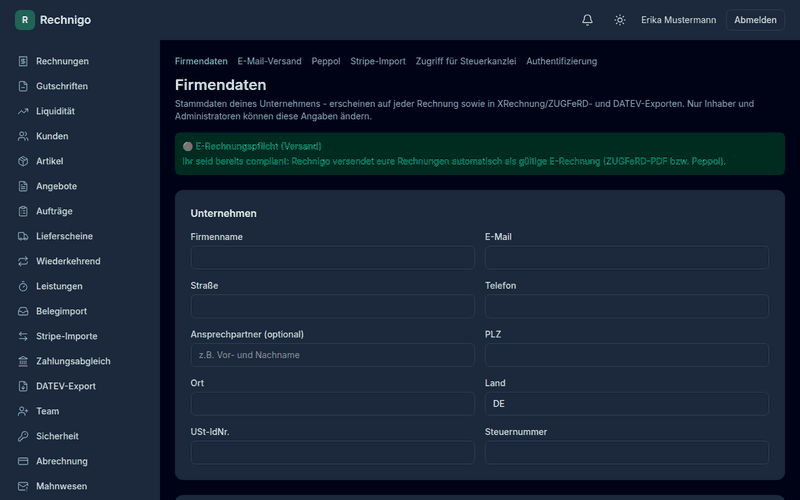Click user name Erika Mustermann

[x=679, y=20]
